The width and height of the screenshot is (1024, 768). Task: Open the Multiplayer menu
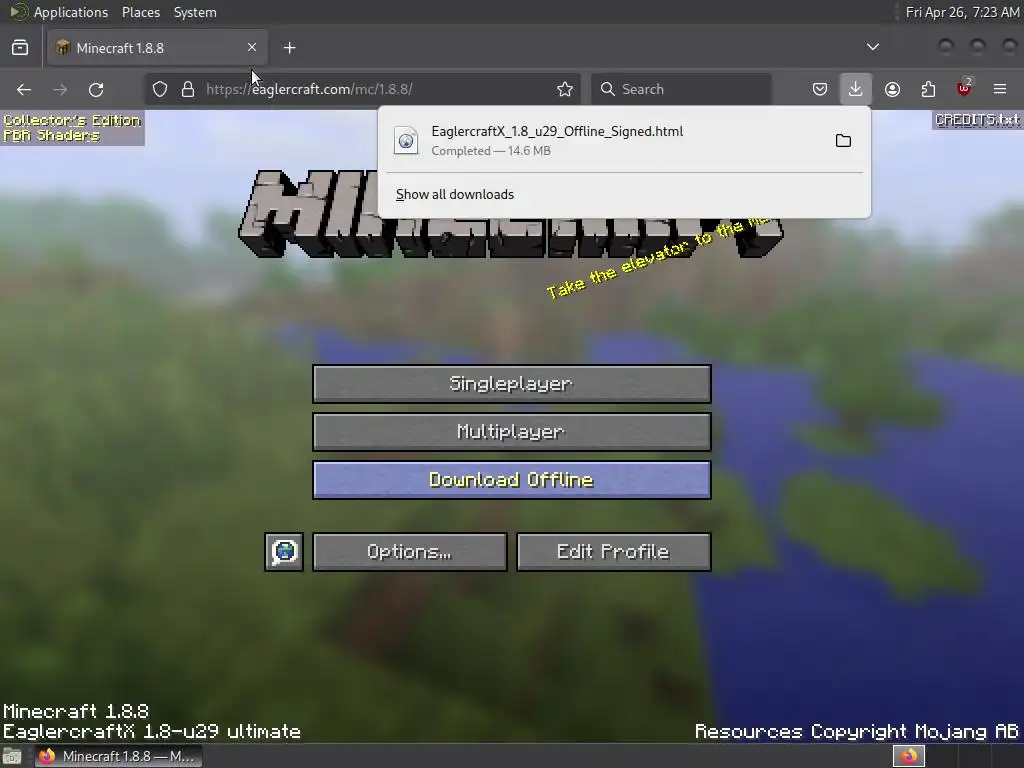pyautogui.click(x=512, y=432)
